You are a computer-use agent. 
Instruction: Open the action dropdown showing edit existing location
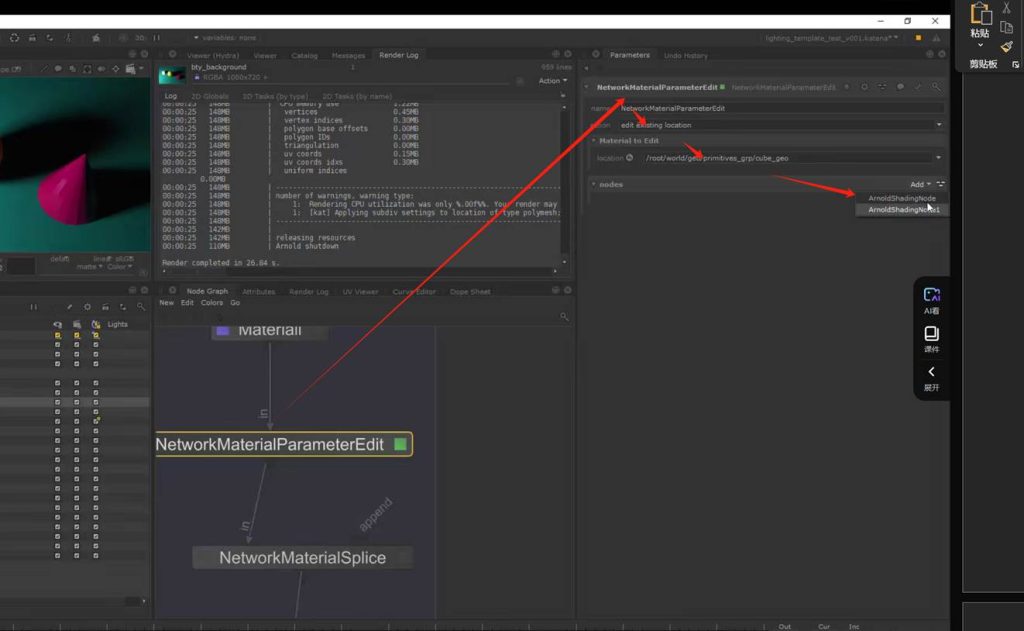pyautogui.click(x=780, y=125)
